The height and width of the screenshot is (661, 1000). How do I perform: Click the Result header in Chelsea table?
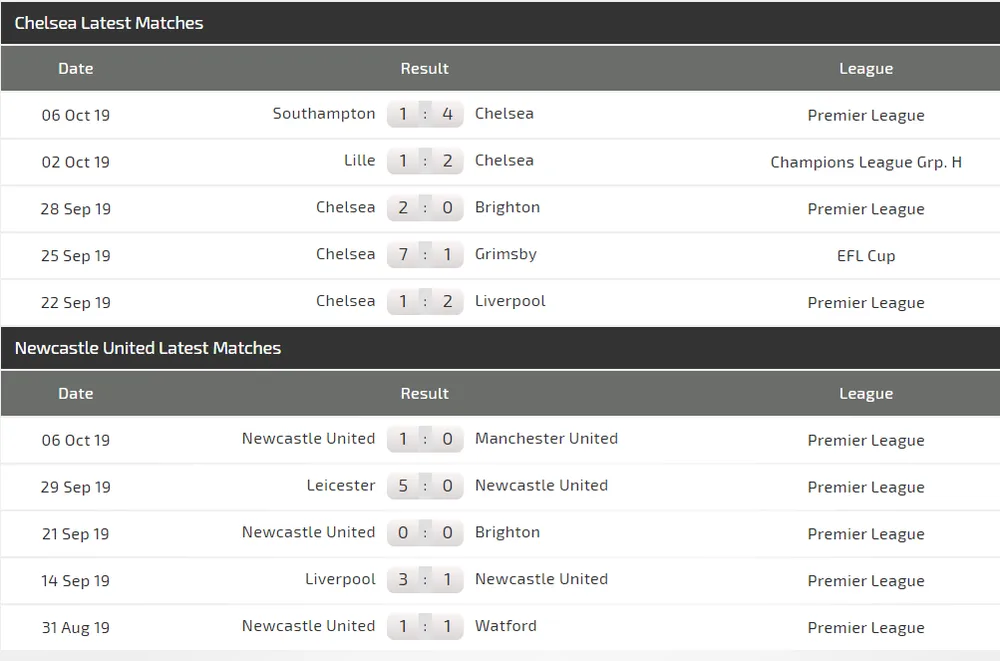425,69
